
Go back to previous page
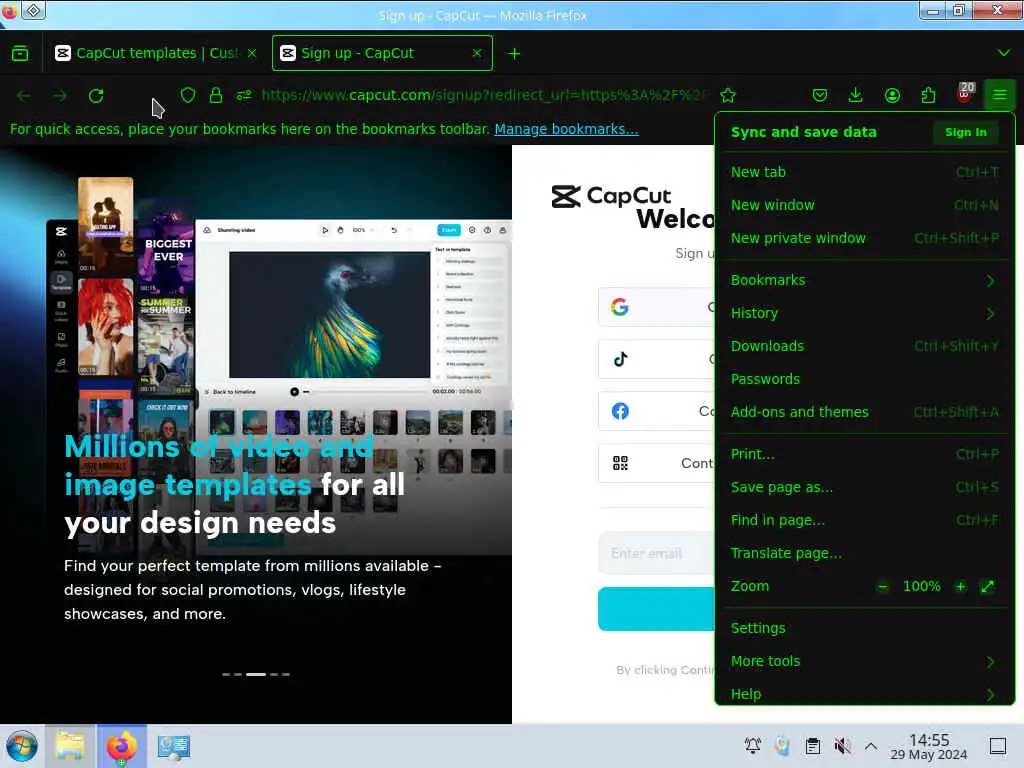click(24, 96)
